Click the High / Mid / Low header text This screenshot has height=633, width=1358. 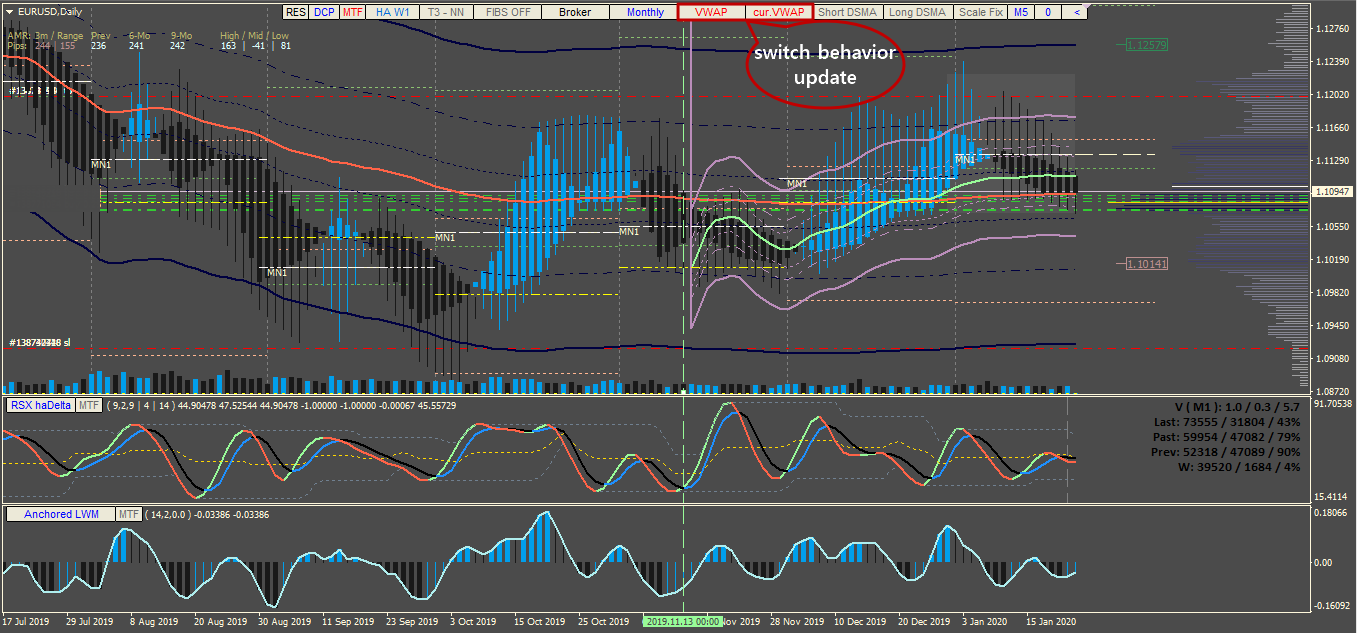point(255,35)
